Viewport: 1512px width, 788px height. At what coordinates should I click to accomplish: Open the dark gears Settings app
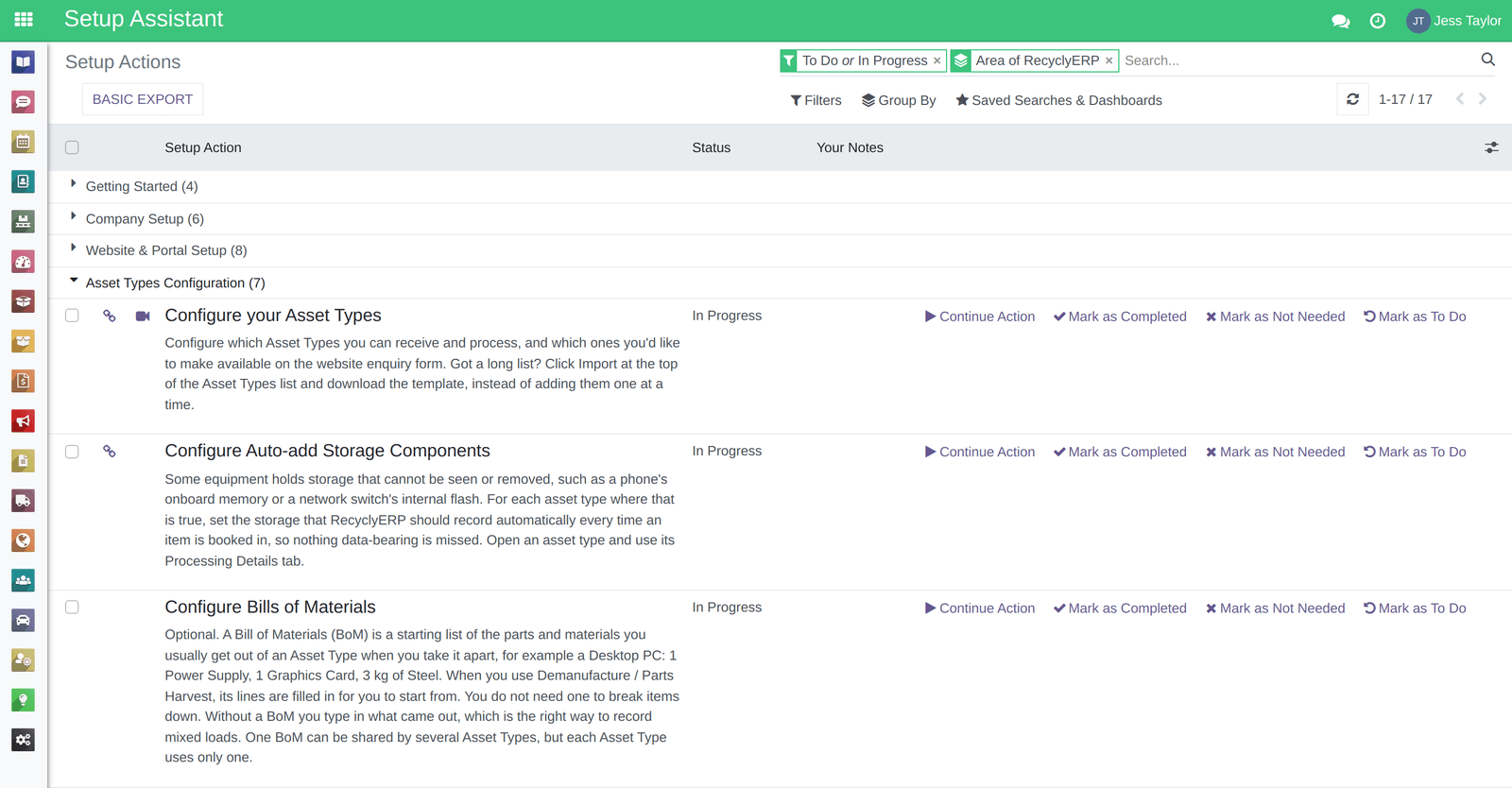pos(24,740)
